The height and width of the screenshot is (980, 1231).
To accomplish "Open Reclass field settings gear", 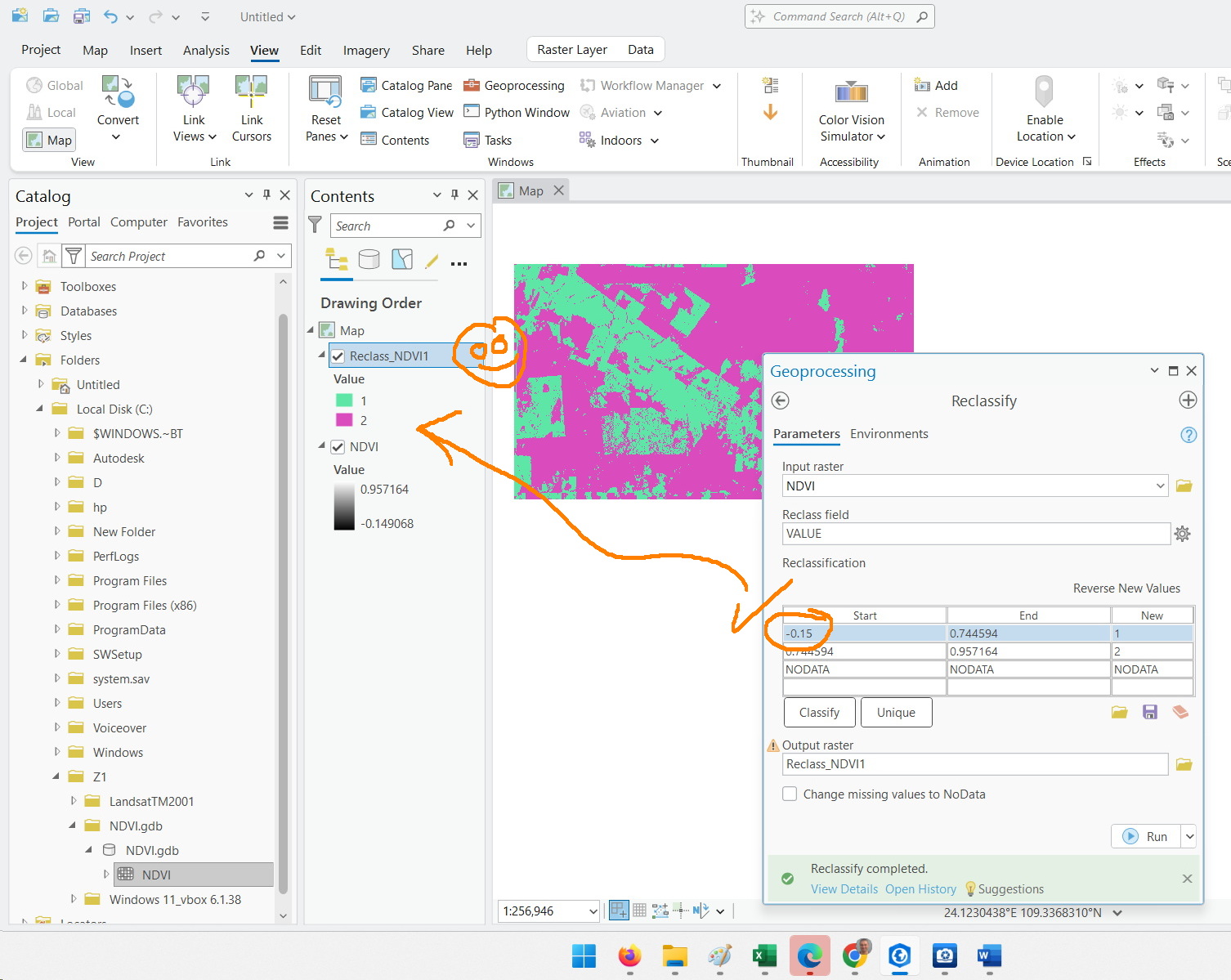I will click(x=1182, y=533).
